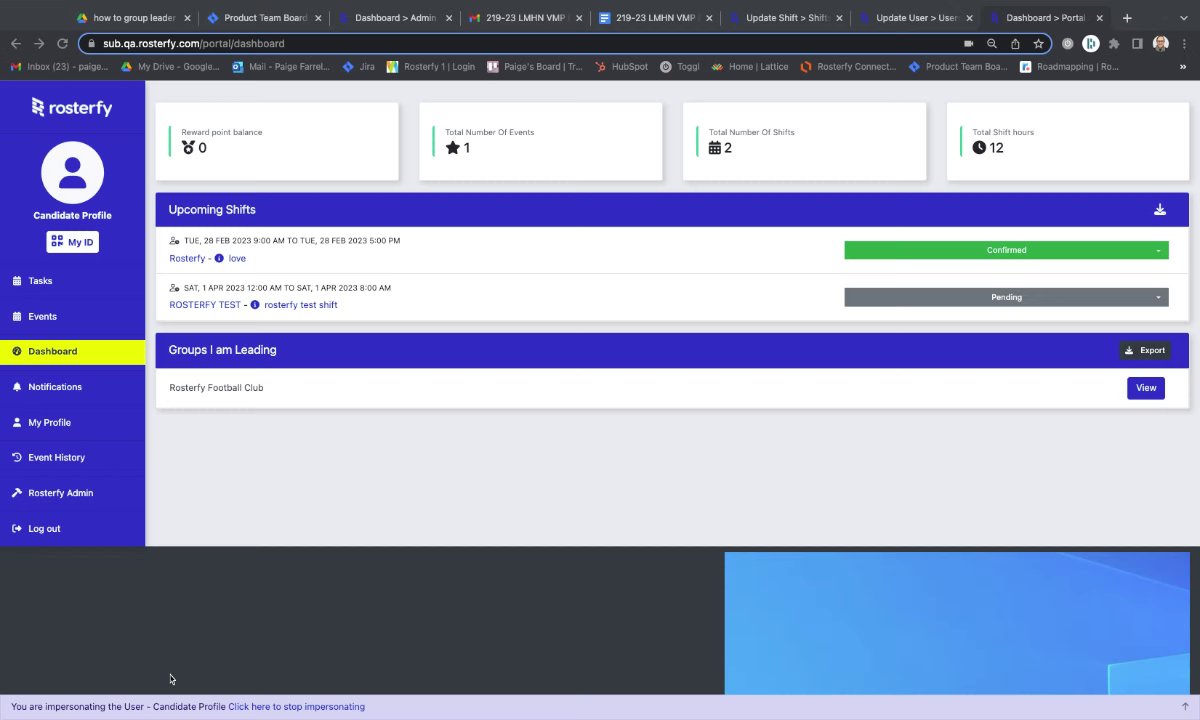1200x720 pixels.
Task: Close the how to group leader tab
Action: tap(187, 18)
